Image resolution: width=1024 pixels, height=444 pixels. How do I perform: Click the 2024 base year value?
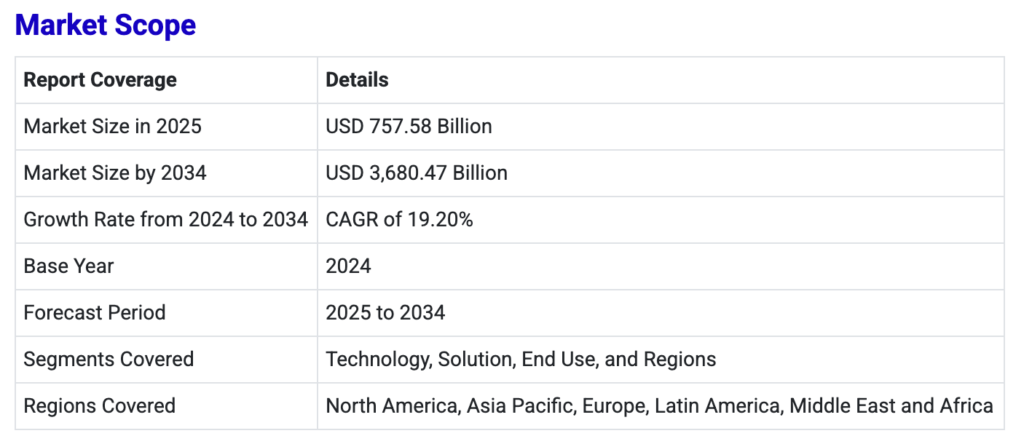[349, 266]
